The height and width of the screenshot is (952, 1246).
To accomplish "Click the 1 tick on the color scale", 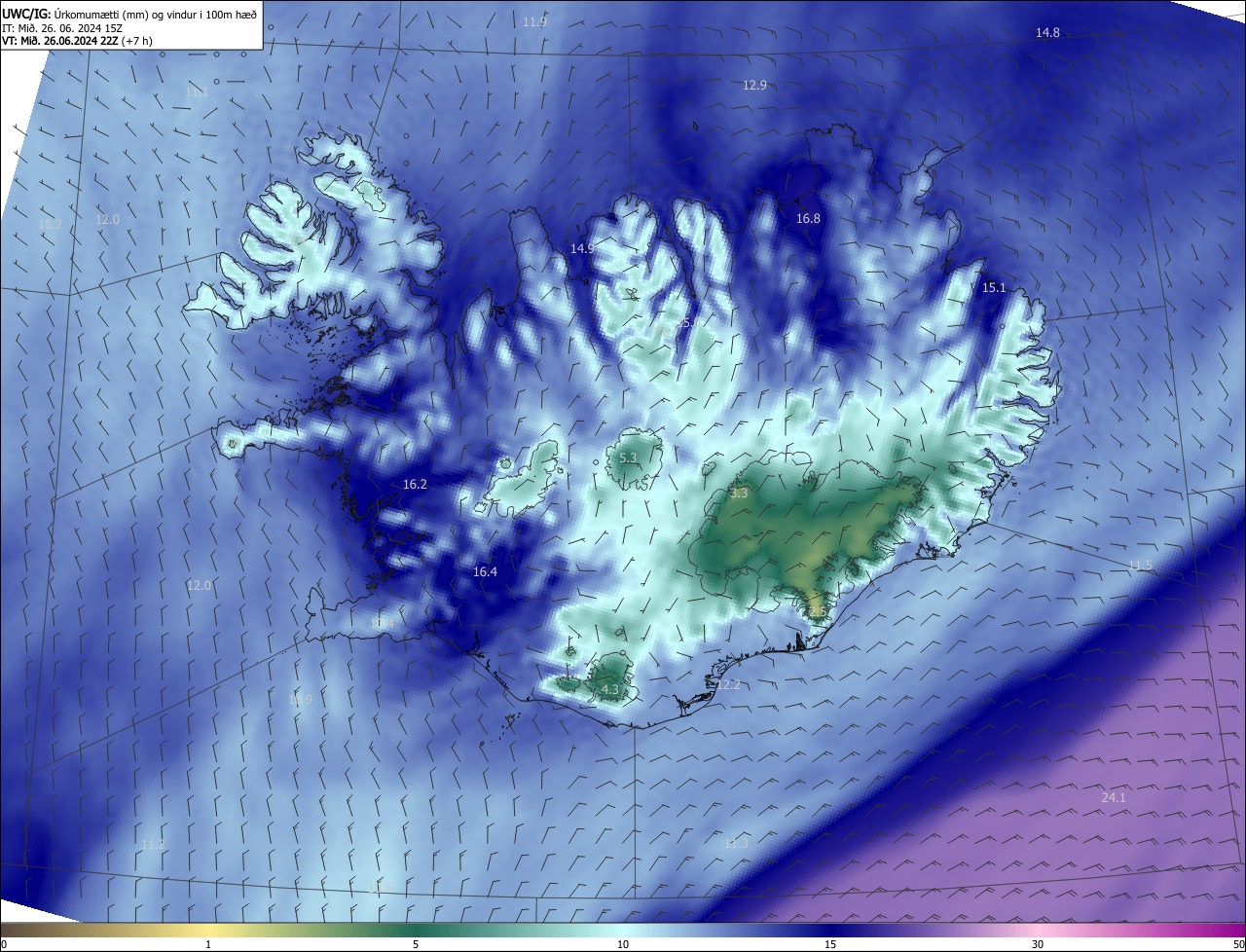I will [x=208, y=945].
